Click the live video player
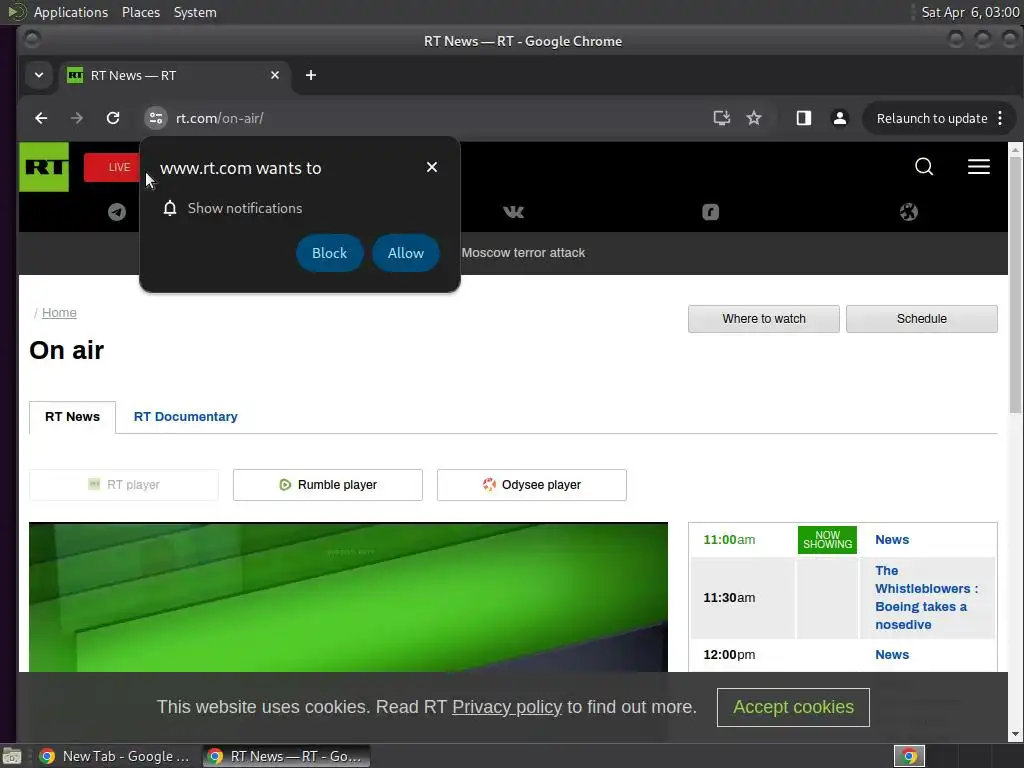The width and height of the screenshot is (1024, 768). pyautogui.click(x=348, y=597)
